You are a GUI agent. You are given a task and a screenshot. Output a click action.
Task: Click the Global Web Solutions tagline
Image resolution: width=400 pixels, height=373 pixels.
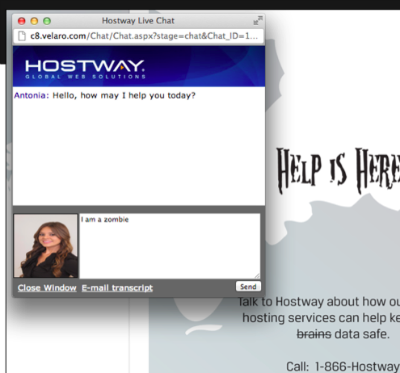click(x=85, y=76)
